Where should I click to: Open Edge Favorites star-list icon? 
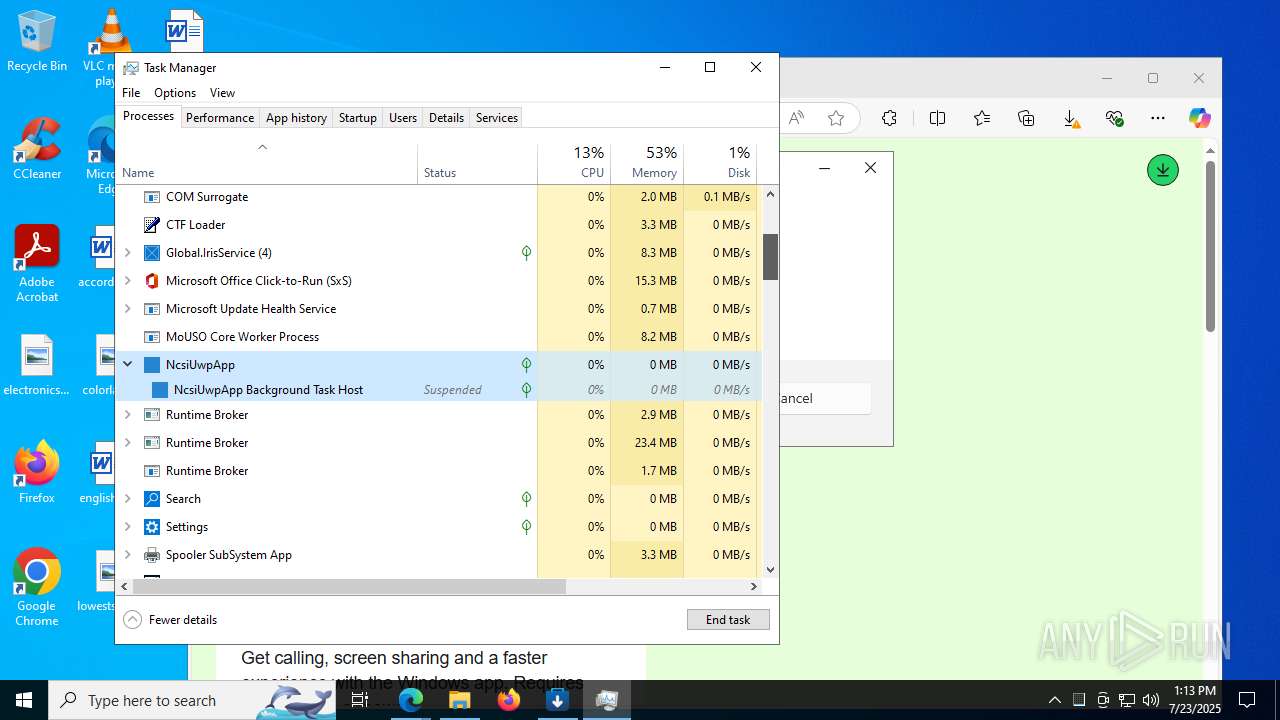982,118
